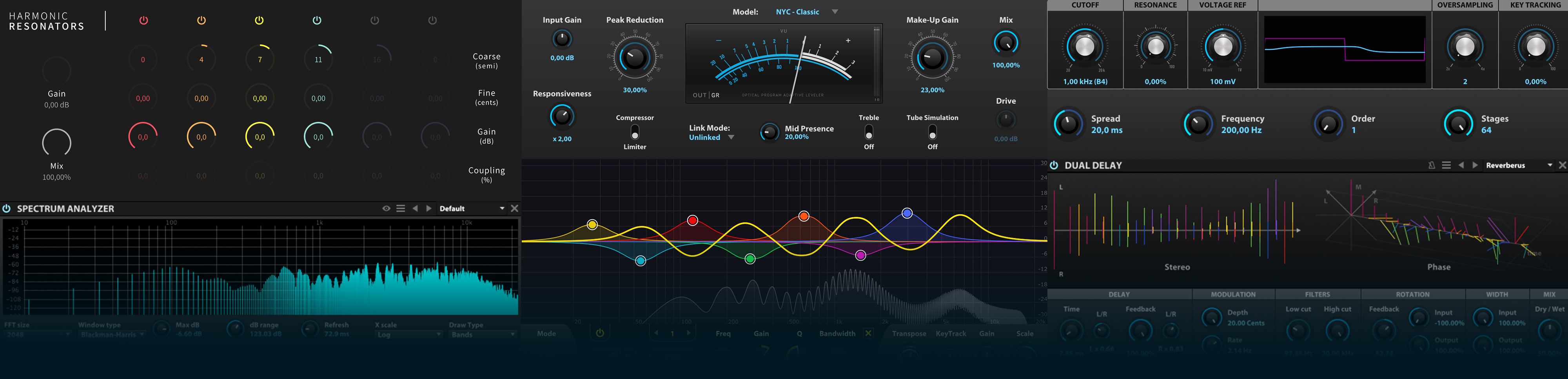Screen dimensions: 1568x379
Task: Click the OUT meter mode label
Action: click(x=699, y=96)
